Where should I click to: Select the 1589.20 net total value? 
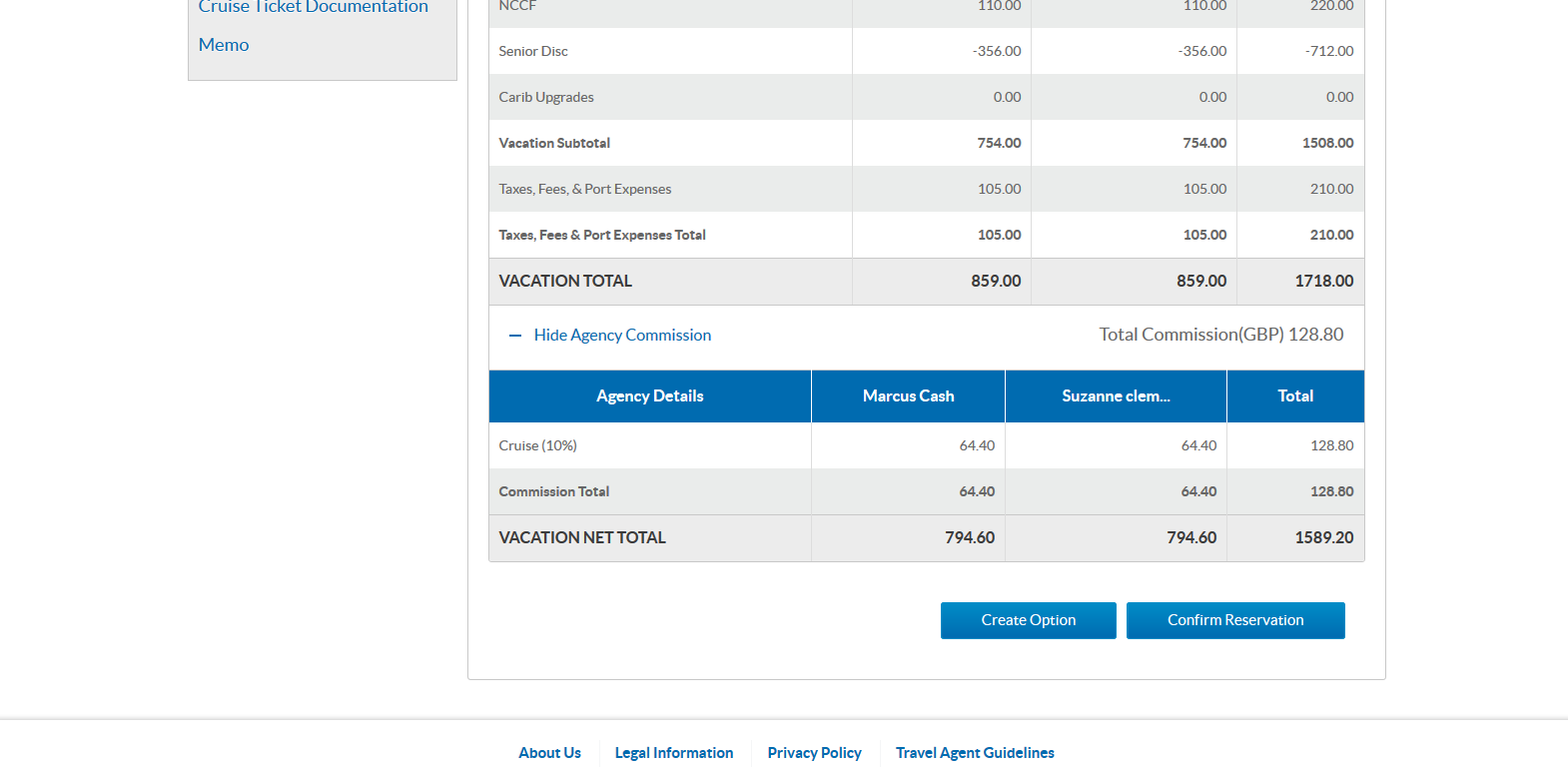click(1324, 537)
